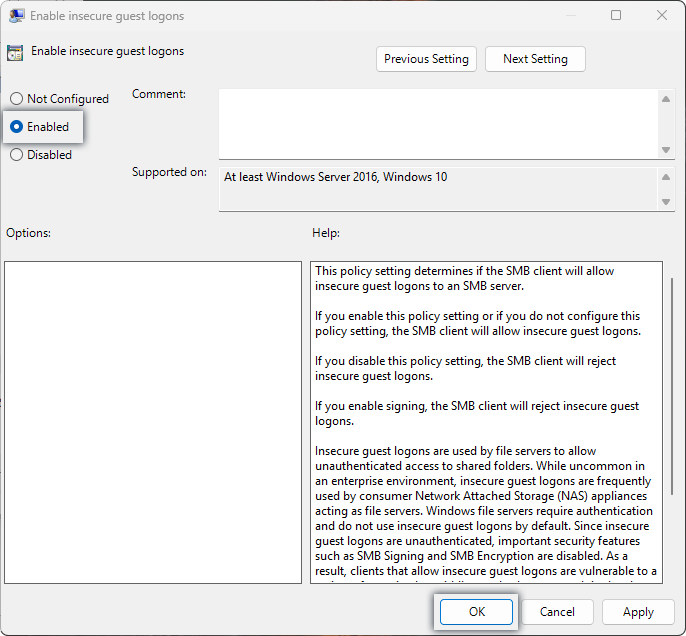Screen dimensions: 686x636
Task: Click the "Enable insecure guest logons" heading
Action: point(108,51)
